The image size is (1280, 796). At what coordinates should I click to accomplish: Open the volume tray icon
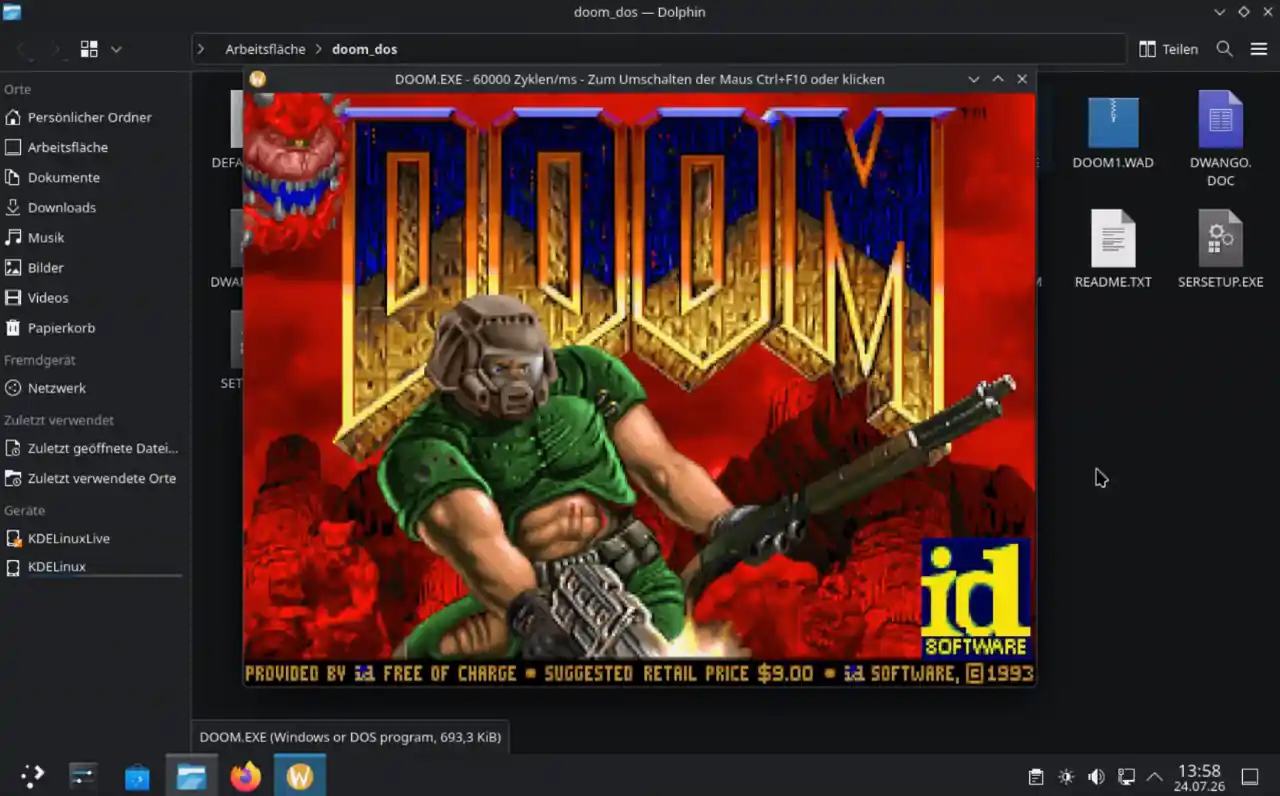point(1096,777)
